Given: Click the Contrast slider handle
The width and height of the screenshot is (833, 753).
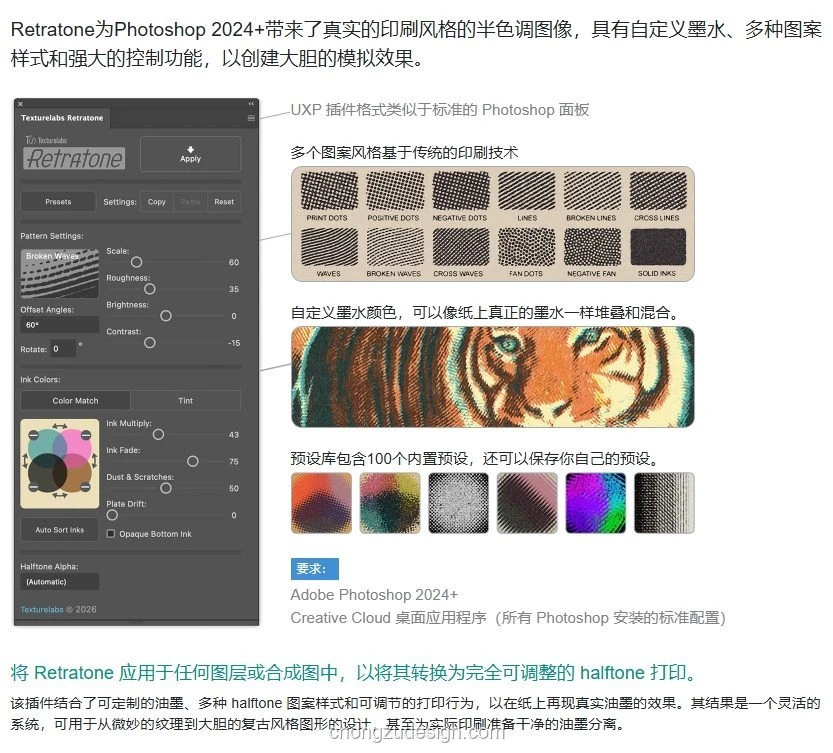Looking at the screenshot, I should (x=150, y=343).
